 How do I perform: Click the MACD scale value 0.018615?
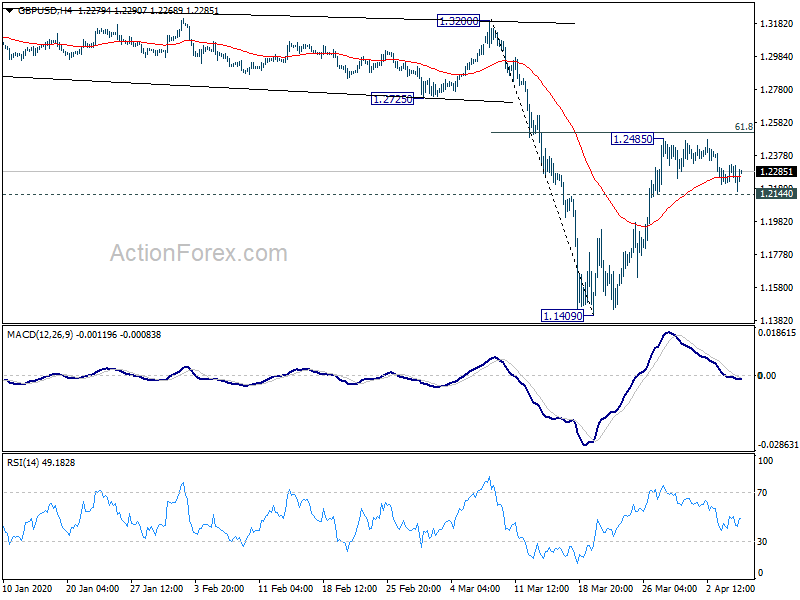click(x=777, y=333)
